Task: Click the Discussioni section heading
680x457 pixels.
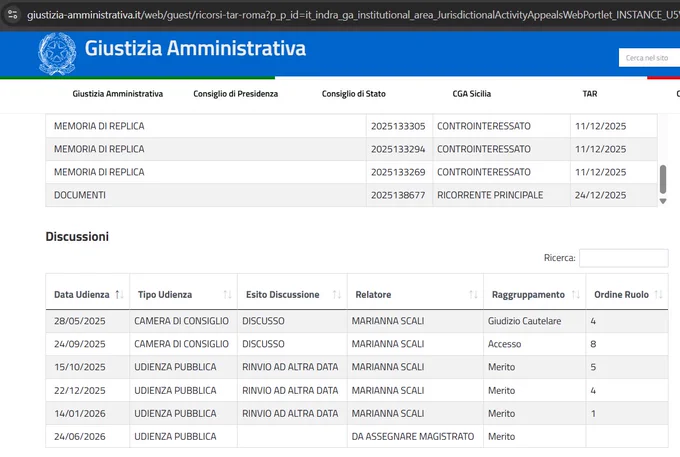Action: pyautogui.click(x=77, y=237)
